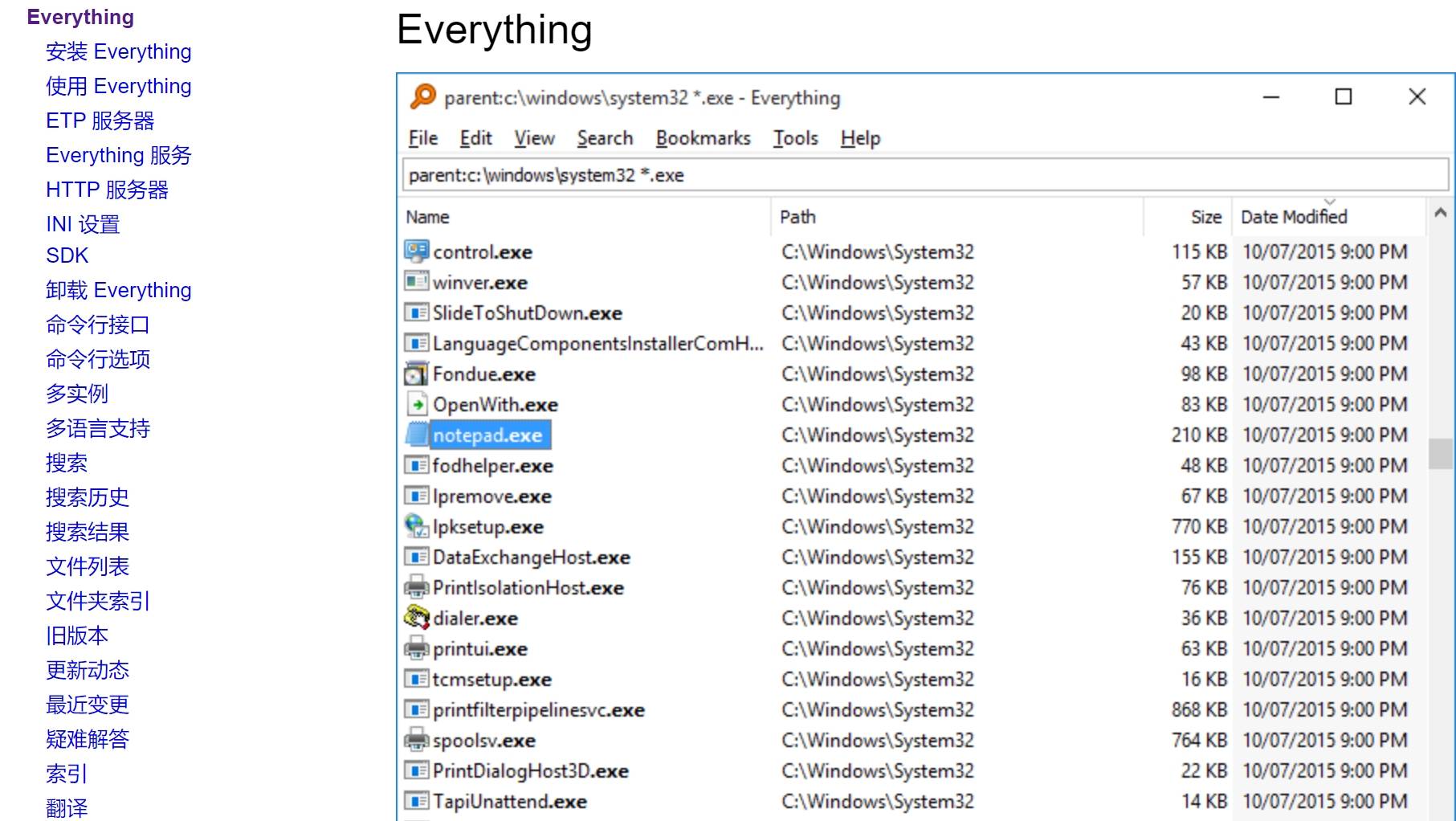Select the PrintIsolationHost.exe printer icon
1456x821 pixels.
416,587
